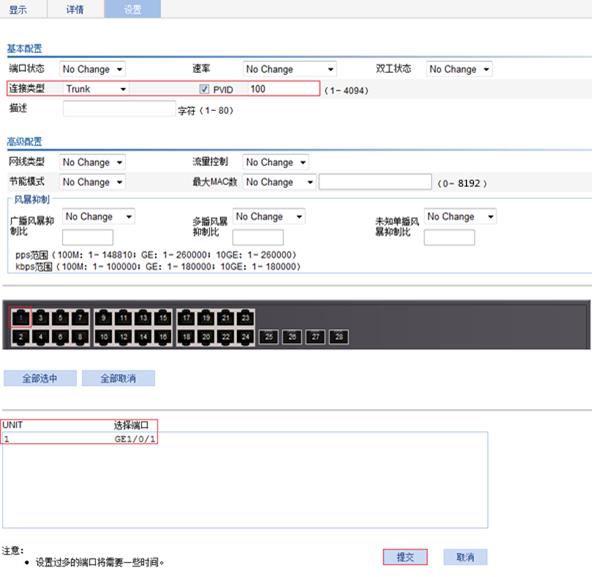Click the 提交 submit button
The image size is (597, 577).
(405, 557)
